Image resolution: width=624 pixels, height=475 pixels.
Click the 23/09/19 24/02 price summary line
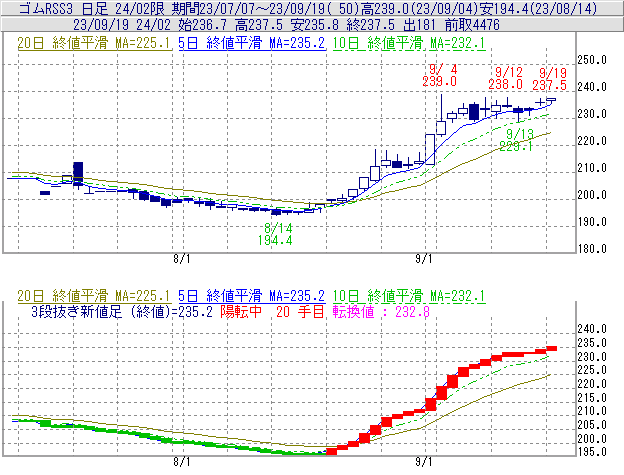click(x=286, y=25)
